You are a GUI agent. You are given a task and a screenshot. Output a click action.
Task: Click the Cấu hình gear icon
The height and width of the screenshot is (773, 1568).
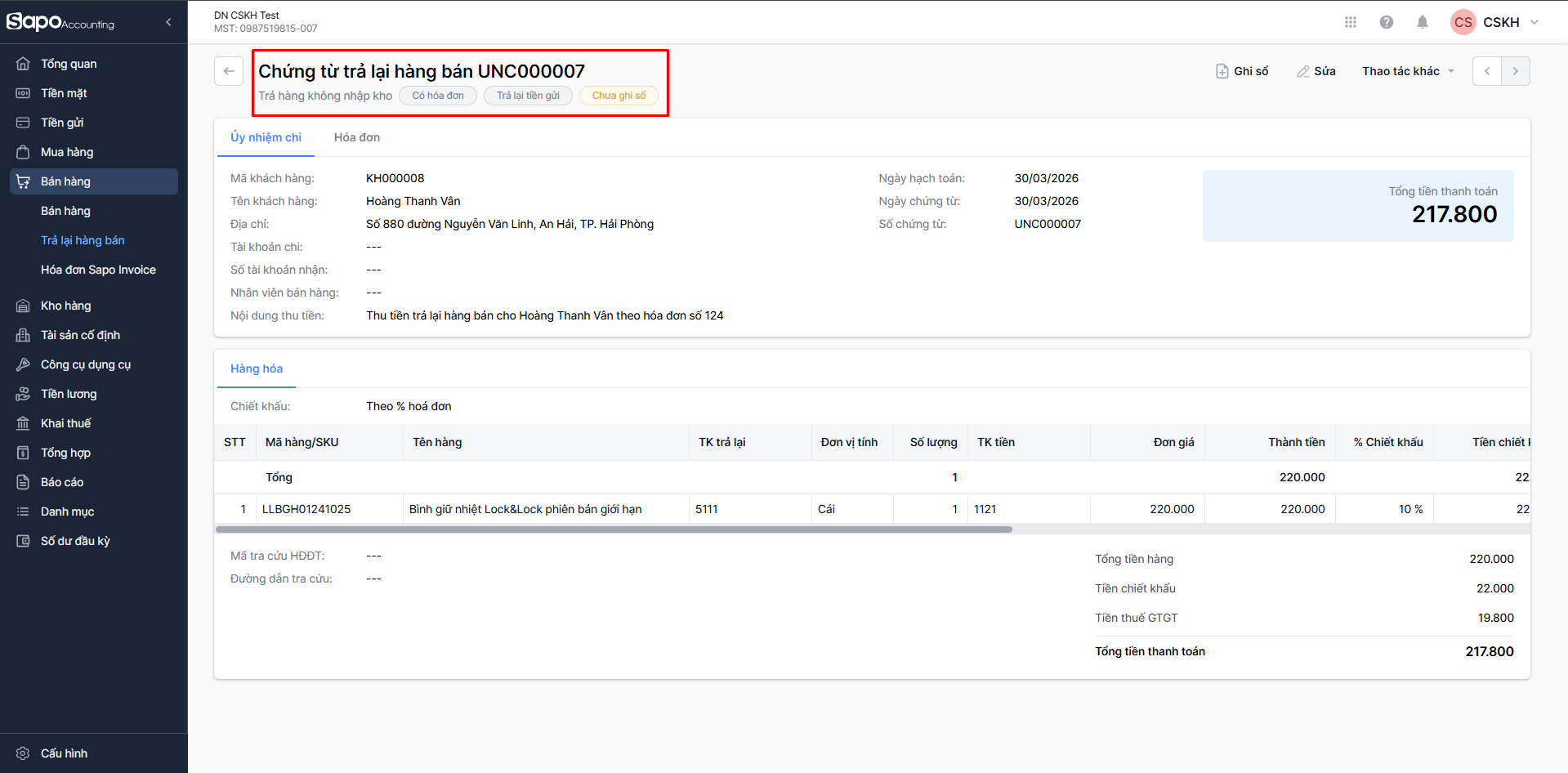point(23,753)
